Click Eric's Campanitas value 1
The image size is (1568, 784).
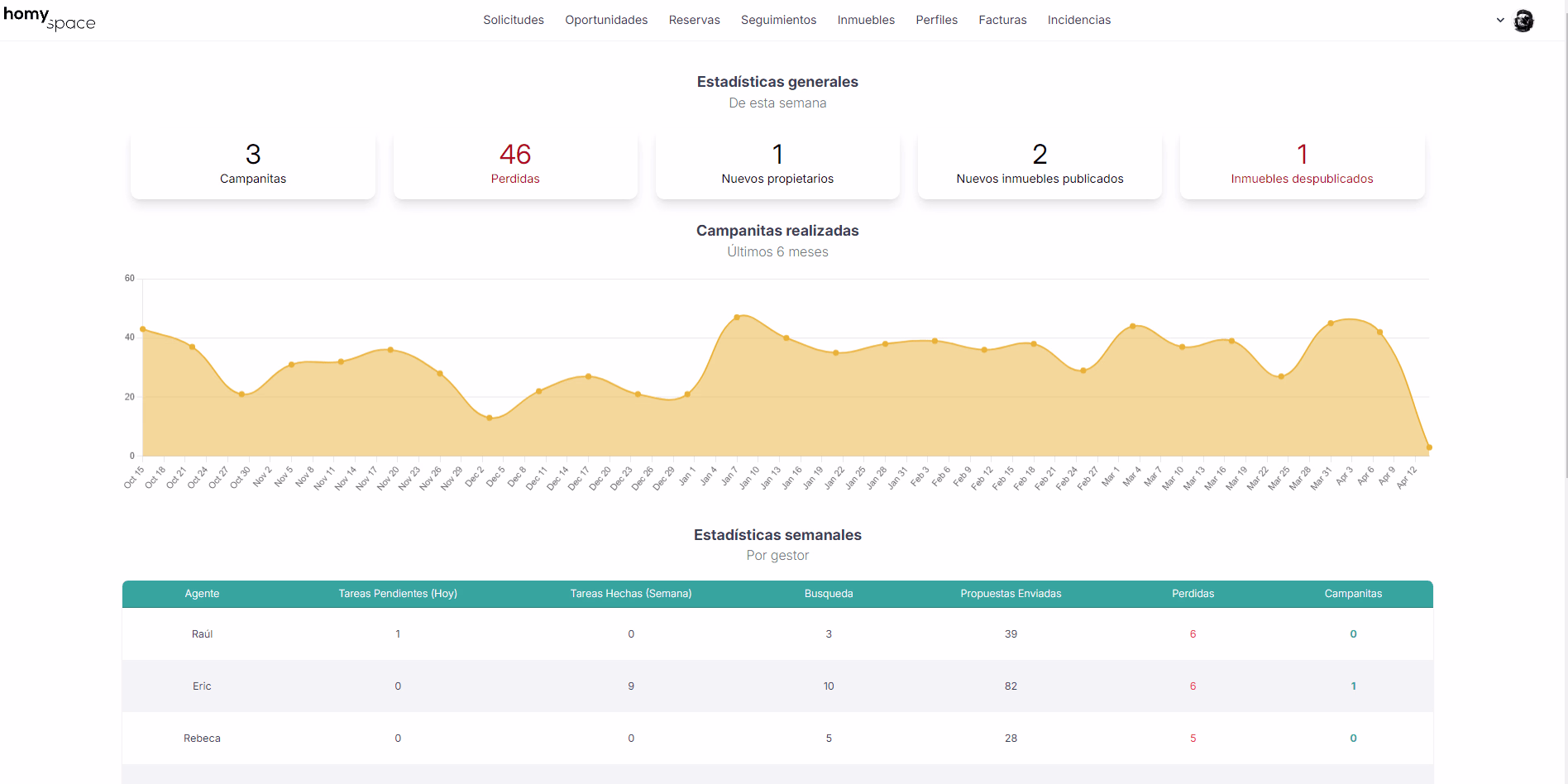pos(1353,686)
